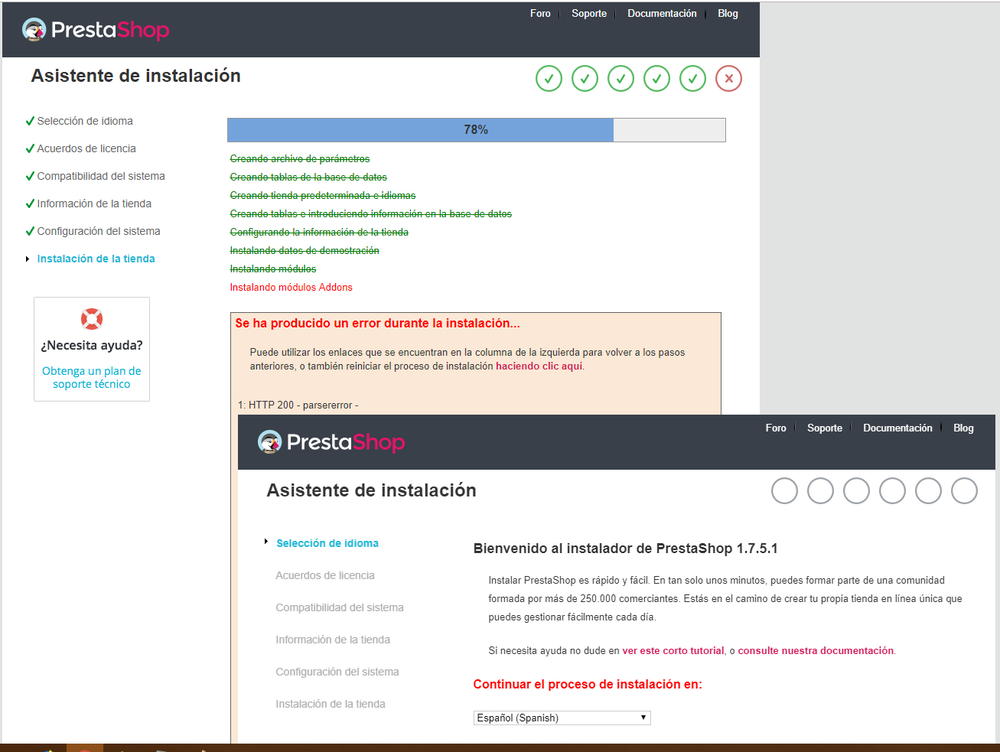Go to completed step Selección de idioma
Image resolution: width=1000 pixels, height=752 pixels.
point(85,121)
